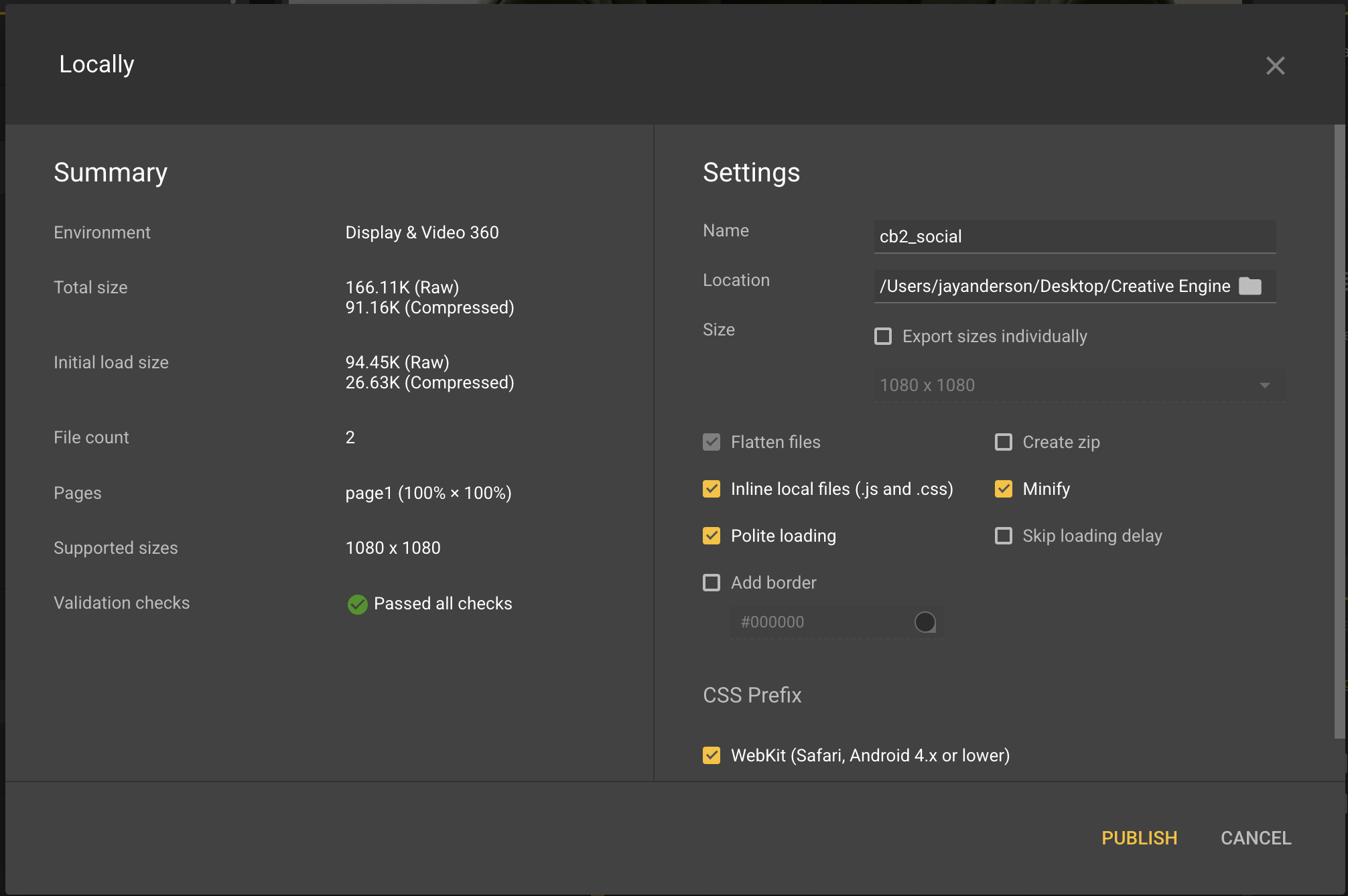This screenshot has height=896, width=1348.
Task: Uncheck Inline local files option
Action: point(711,489)
